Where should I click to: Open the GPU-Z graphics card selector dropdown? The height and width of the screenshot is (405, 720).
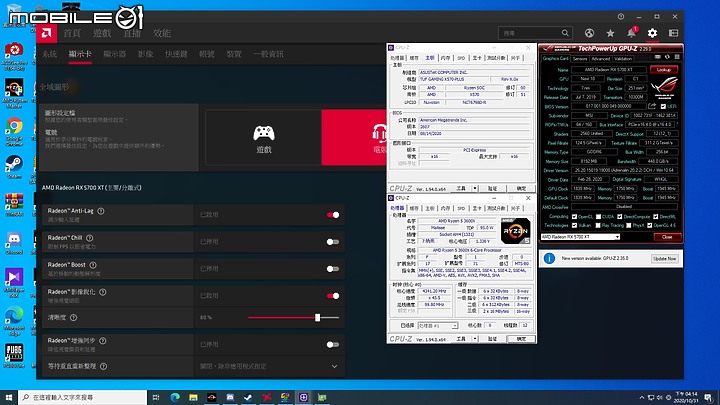click(x=580, y=237)
